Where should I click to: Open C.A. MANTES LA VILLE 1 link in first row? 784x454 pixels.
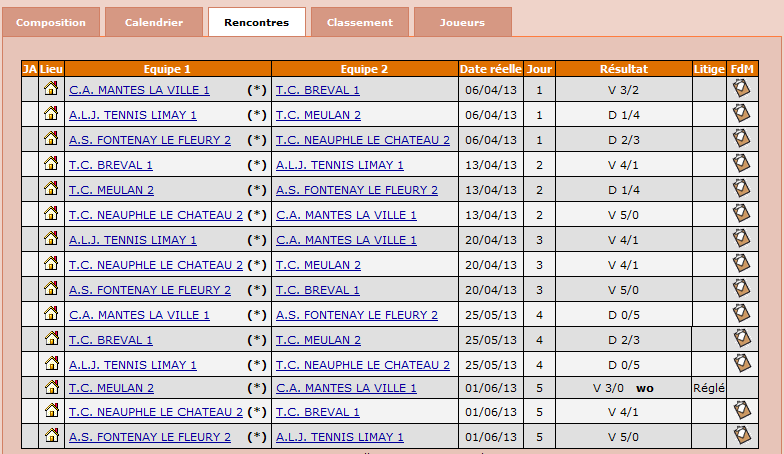pyautogui.click(x=139, y=90)
